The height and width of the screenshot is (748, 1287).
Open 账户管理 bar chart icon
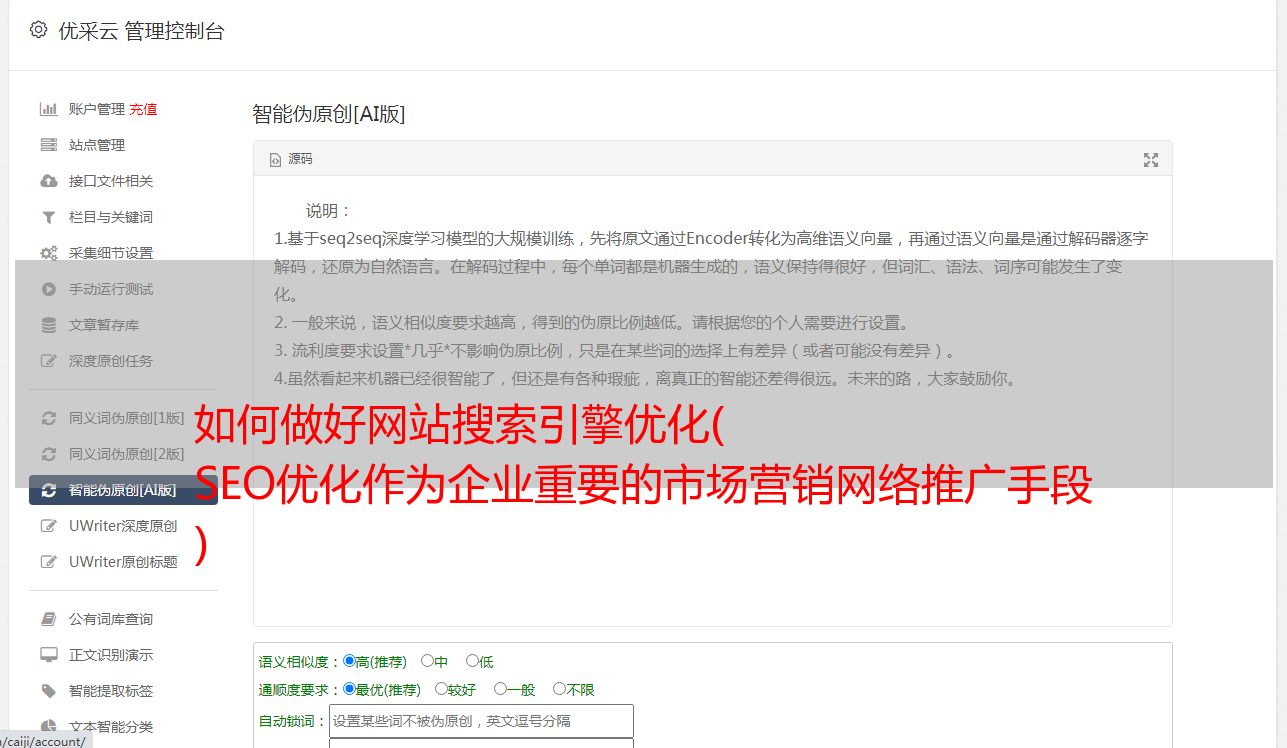(48, 109)
